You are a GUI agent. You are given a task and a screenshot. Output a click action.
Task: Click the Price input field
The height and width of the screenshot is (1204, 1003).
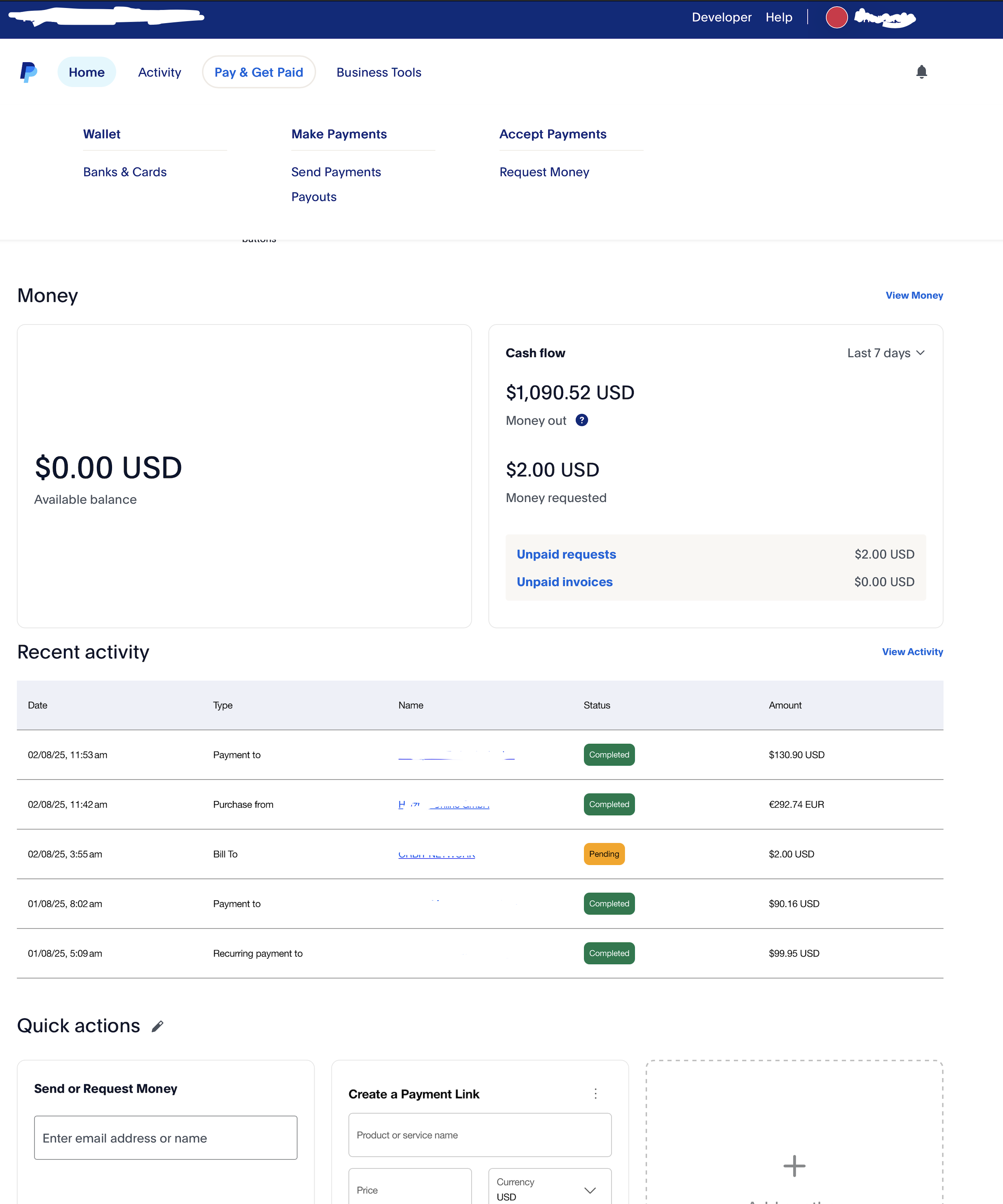(x=410, y=1186)
